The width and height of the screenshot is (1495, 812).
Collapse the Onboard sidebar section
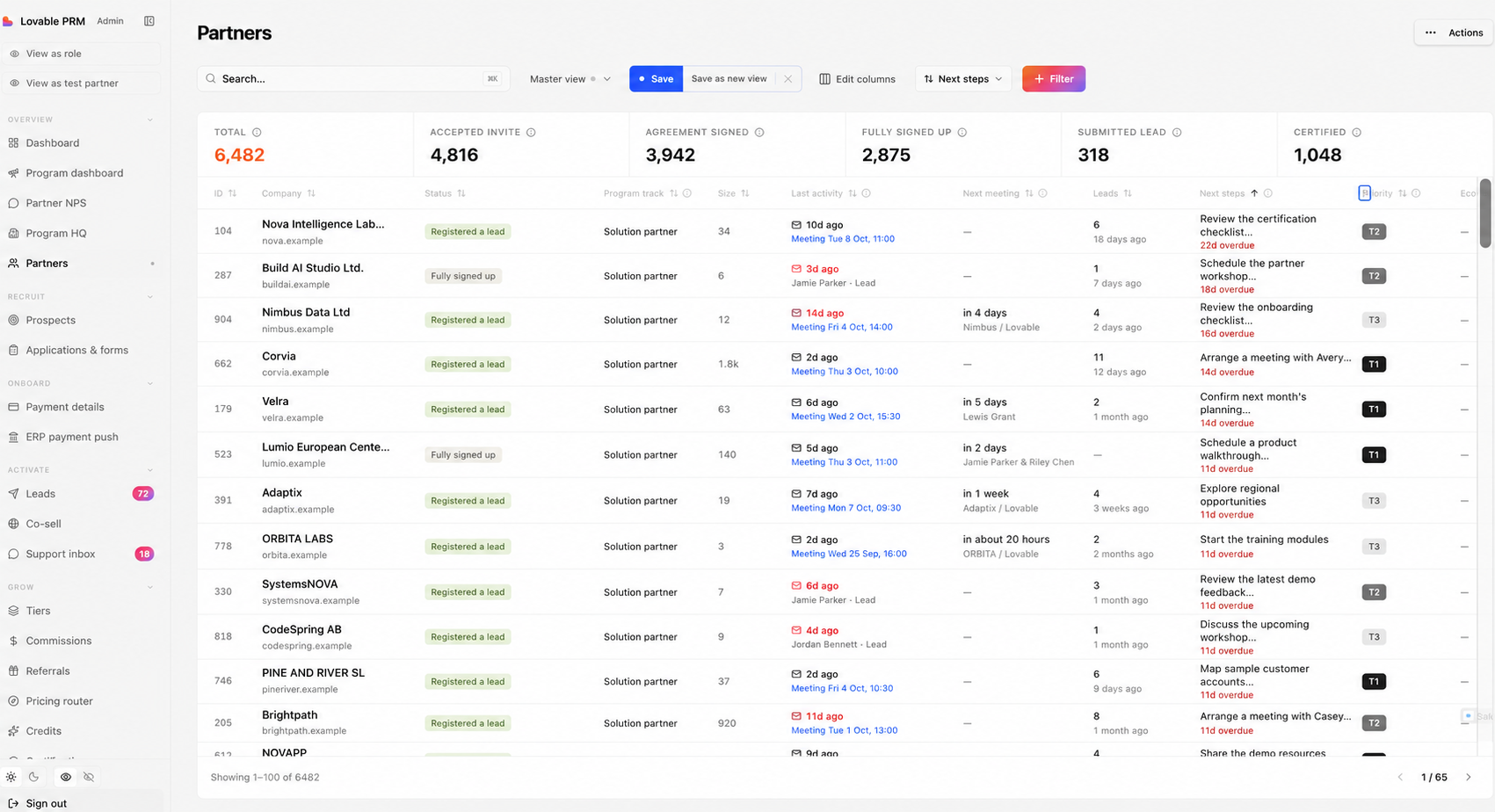pyautogui.click(x=150, y=383)
